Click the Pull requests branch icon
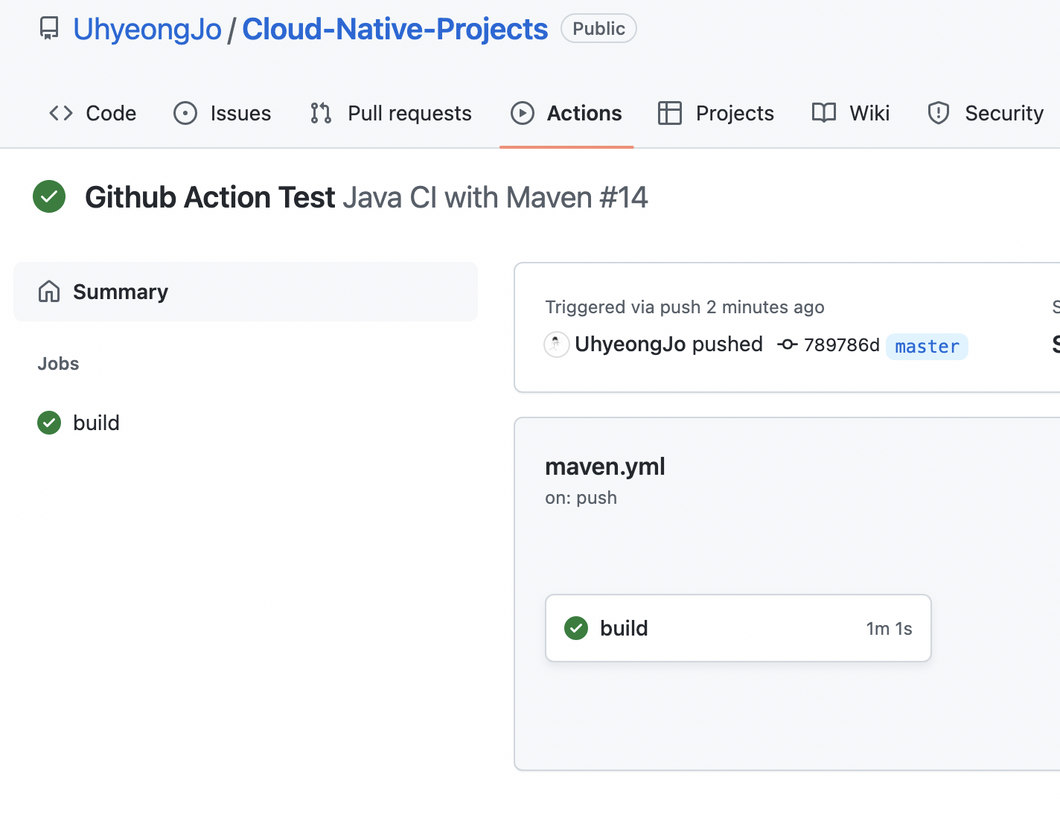The width and height of the screenshot is (1060, 823). pos(321,113)
